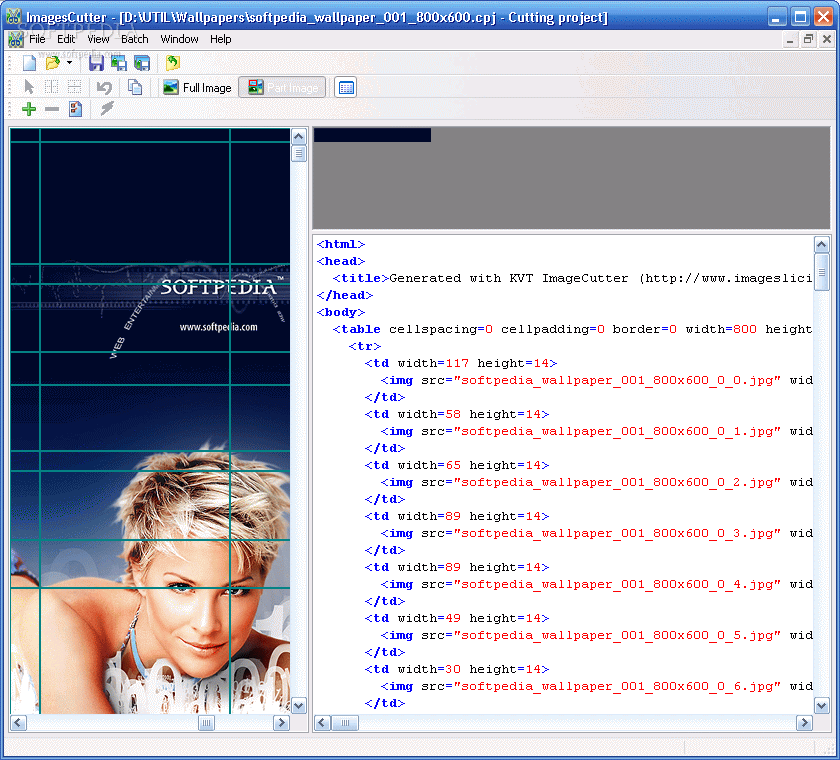This screenshot has width=840, height=760.
Task: Click the <td width=117 height=14> line
Action: (461, 363)
